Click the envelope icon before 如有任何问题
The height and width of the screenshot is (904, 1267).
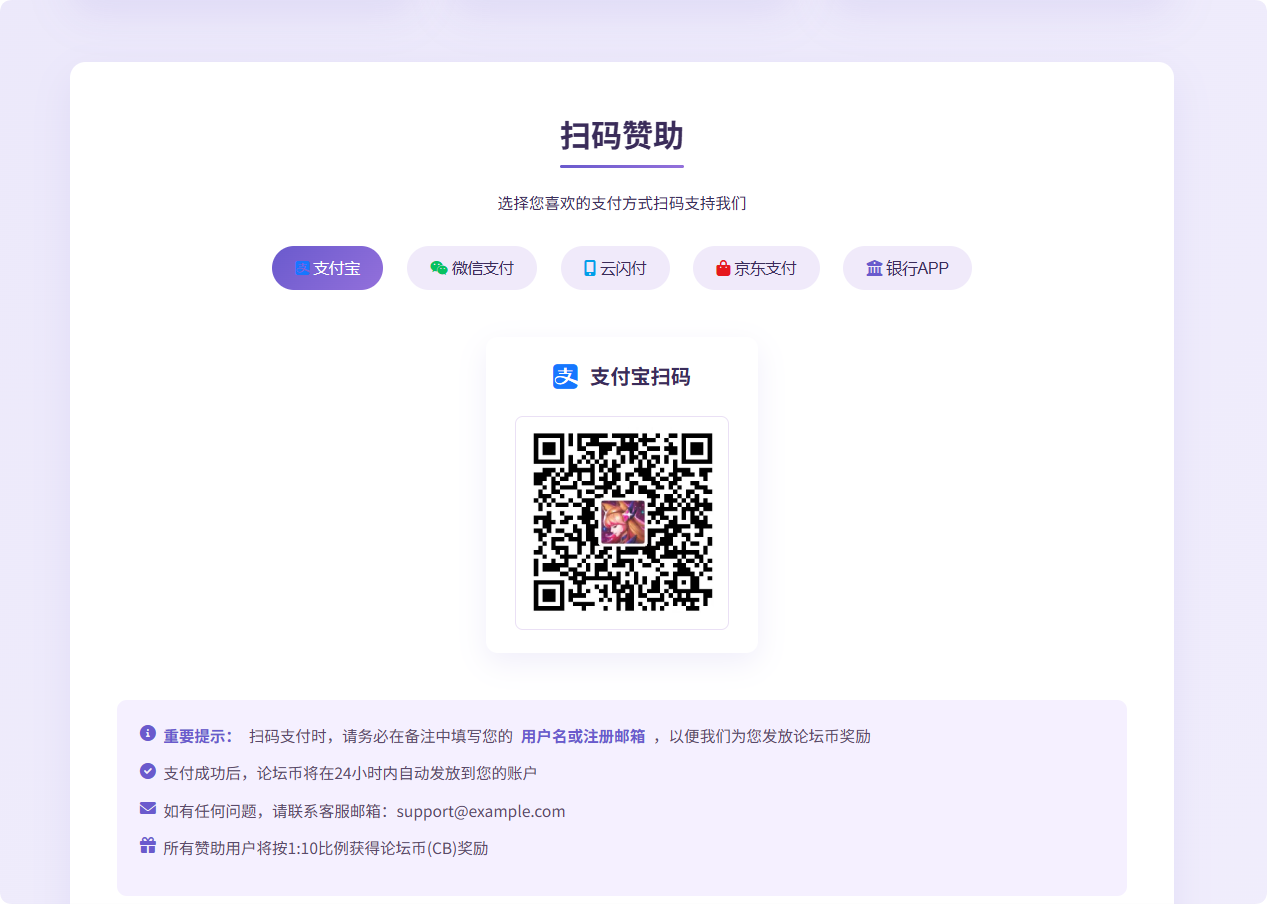[x=148, y=808]
